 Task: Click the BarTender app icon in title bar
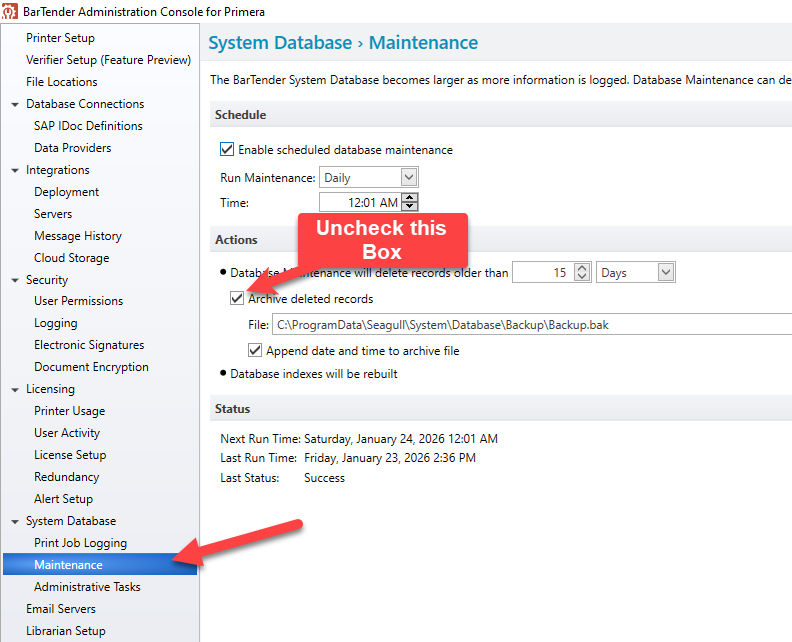tap(11, 11)
